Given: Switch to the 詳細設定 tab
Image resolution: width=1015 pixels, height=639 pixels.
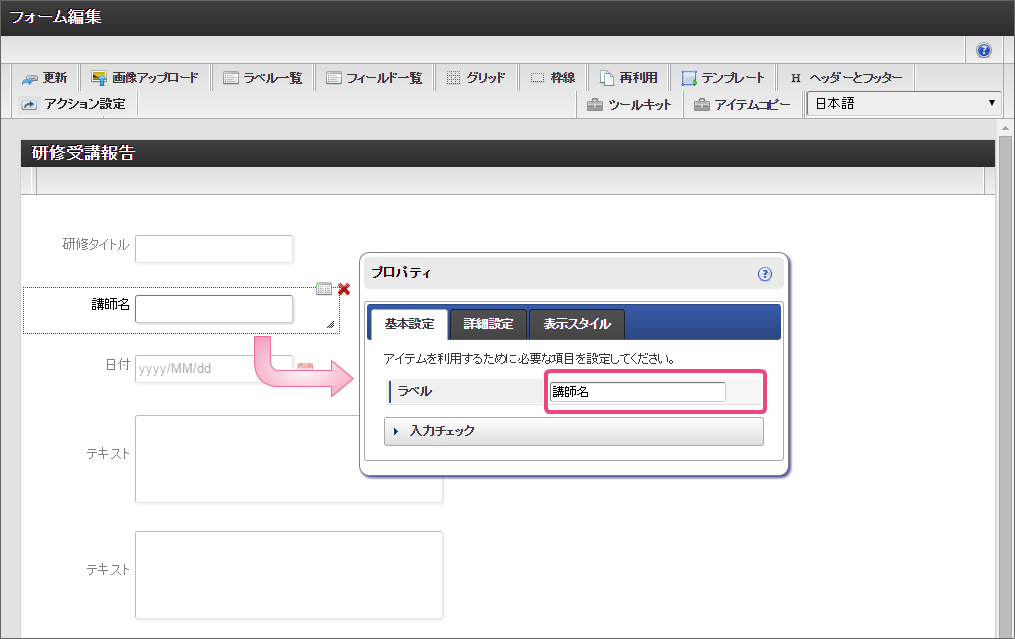Looking at the screenshot, I should [487, 324].
